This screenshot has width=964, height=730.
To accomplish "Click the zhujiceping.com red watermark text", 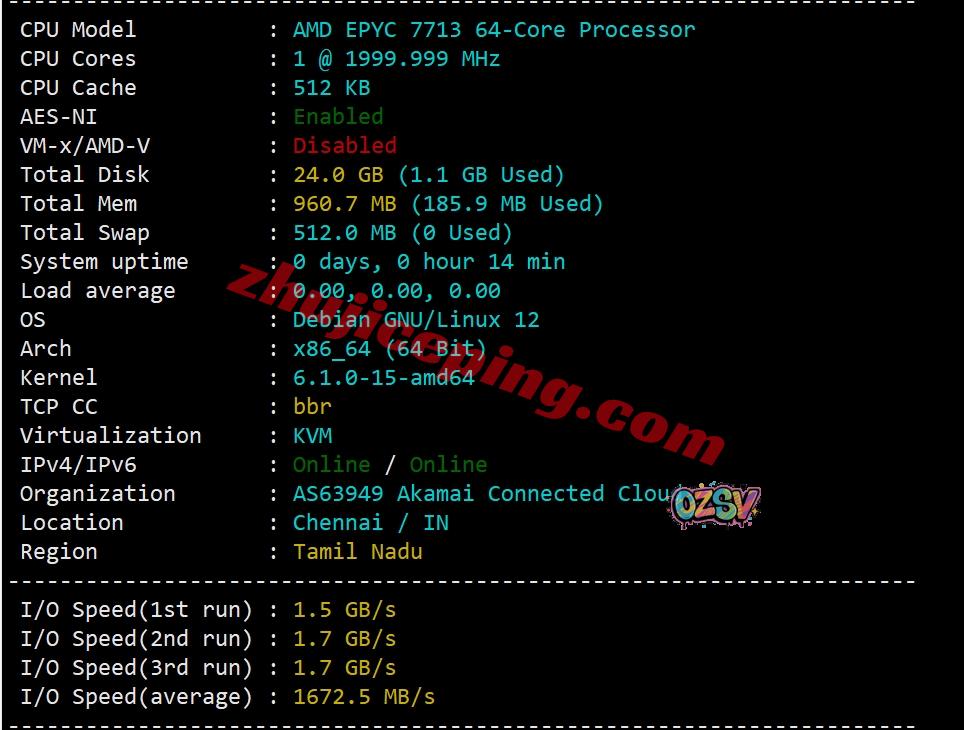I will coord(476,363).
